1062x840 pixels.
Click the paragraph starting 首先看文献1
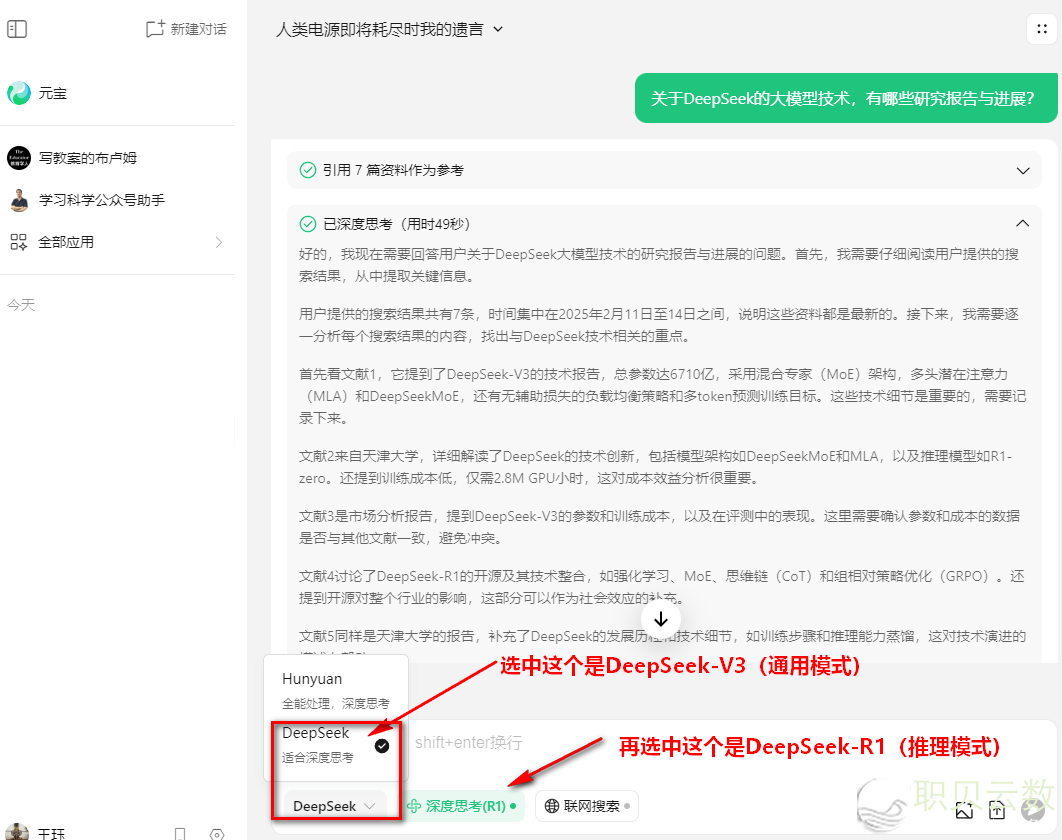[x=662, y=396]
